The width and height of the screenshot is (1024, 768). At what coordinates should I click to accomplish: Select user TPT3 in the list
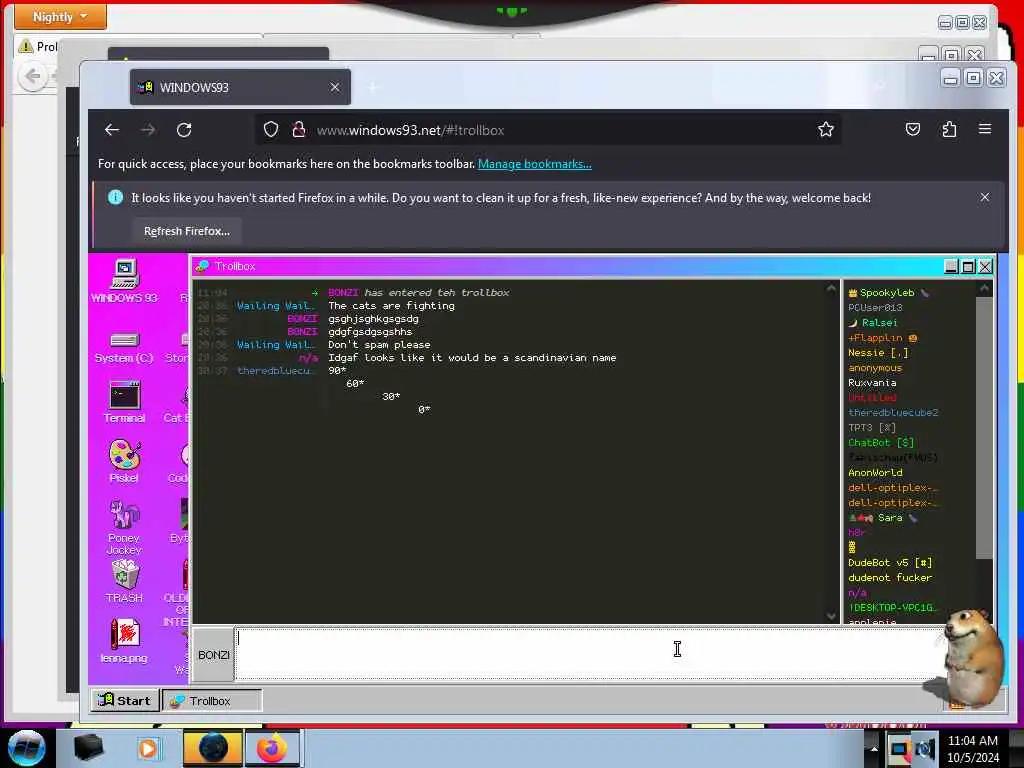872,428
